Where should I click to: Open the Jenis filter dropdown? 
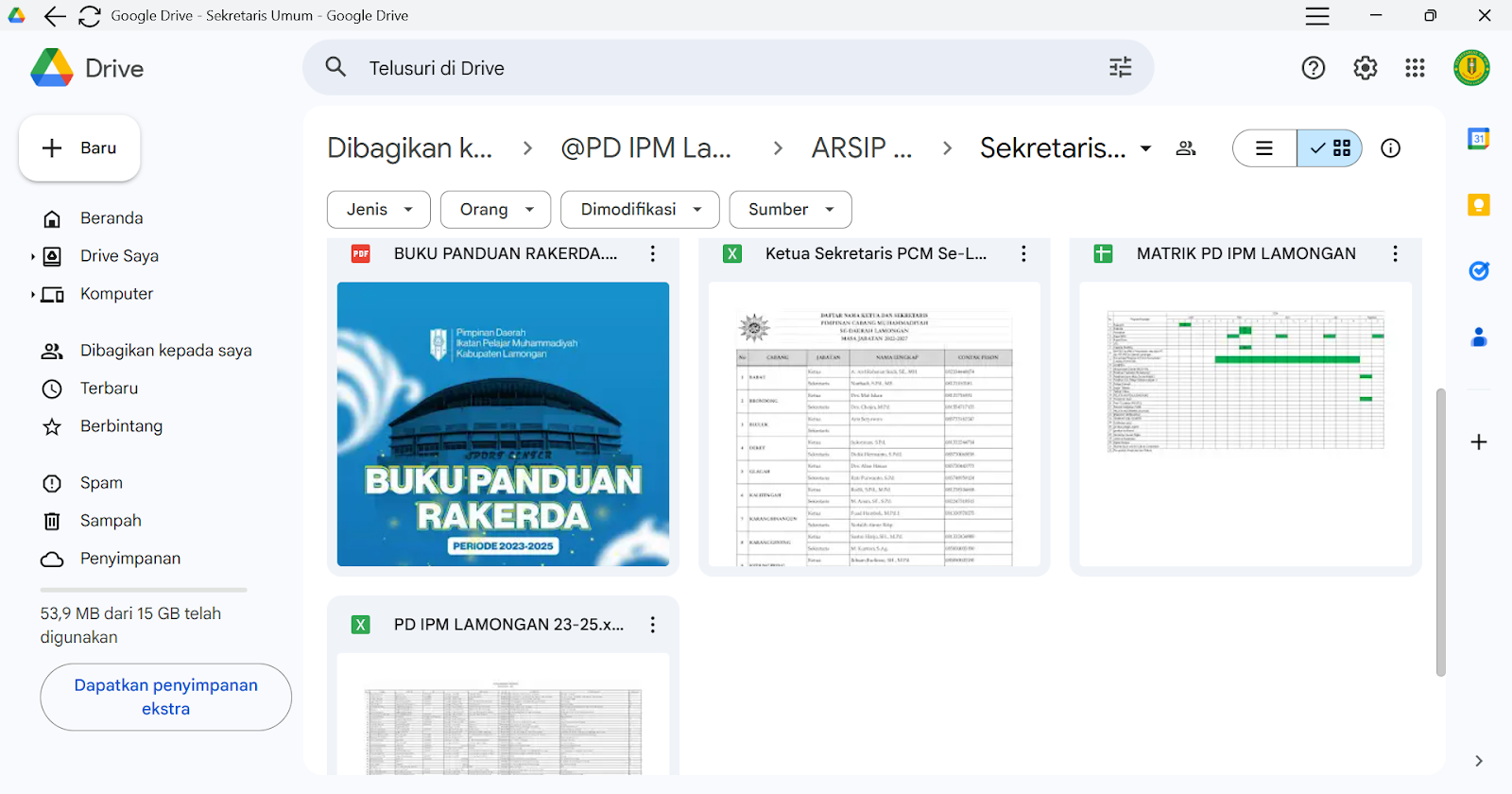tap(379, 210)
